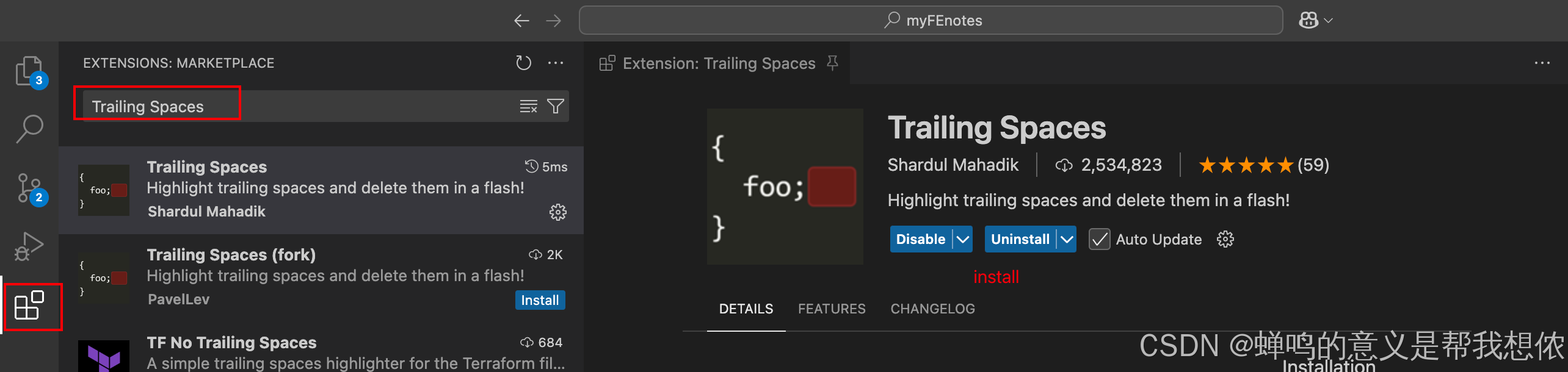Open the manage gear on Trailing Spaces result
Image resolution: width=1568 pixels, height=372 pixels.
click(x=557, y=212)
